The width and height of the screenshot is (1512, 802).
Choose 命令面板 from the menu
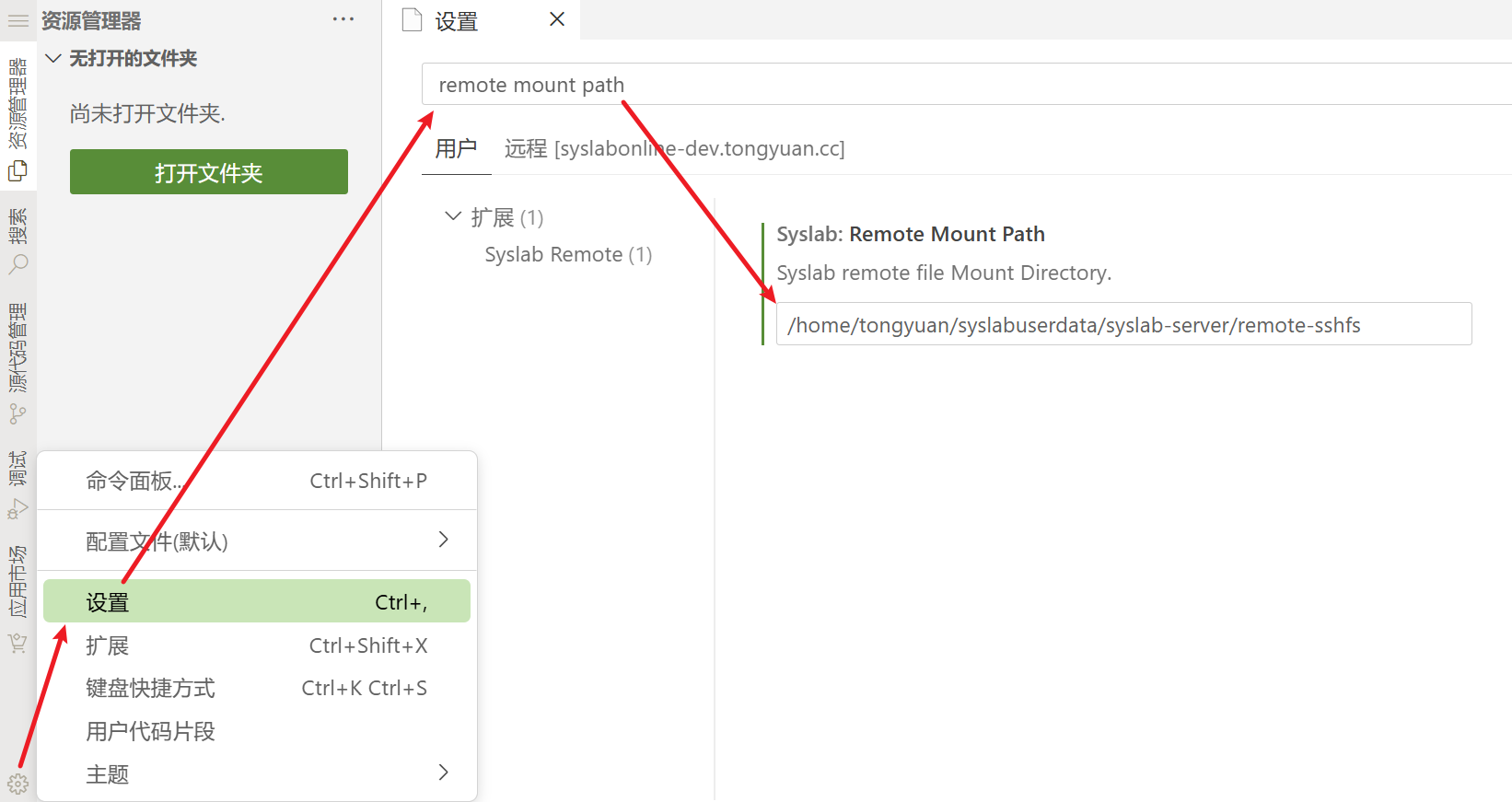point(256,481)
